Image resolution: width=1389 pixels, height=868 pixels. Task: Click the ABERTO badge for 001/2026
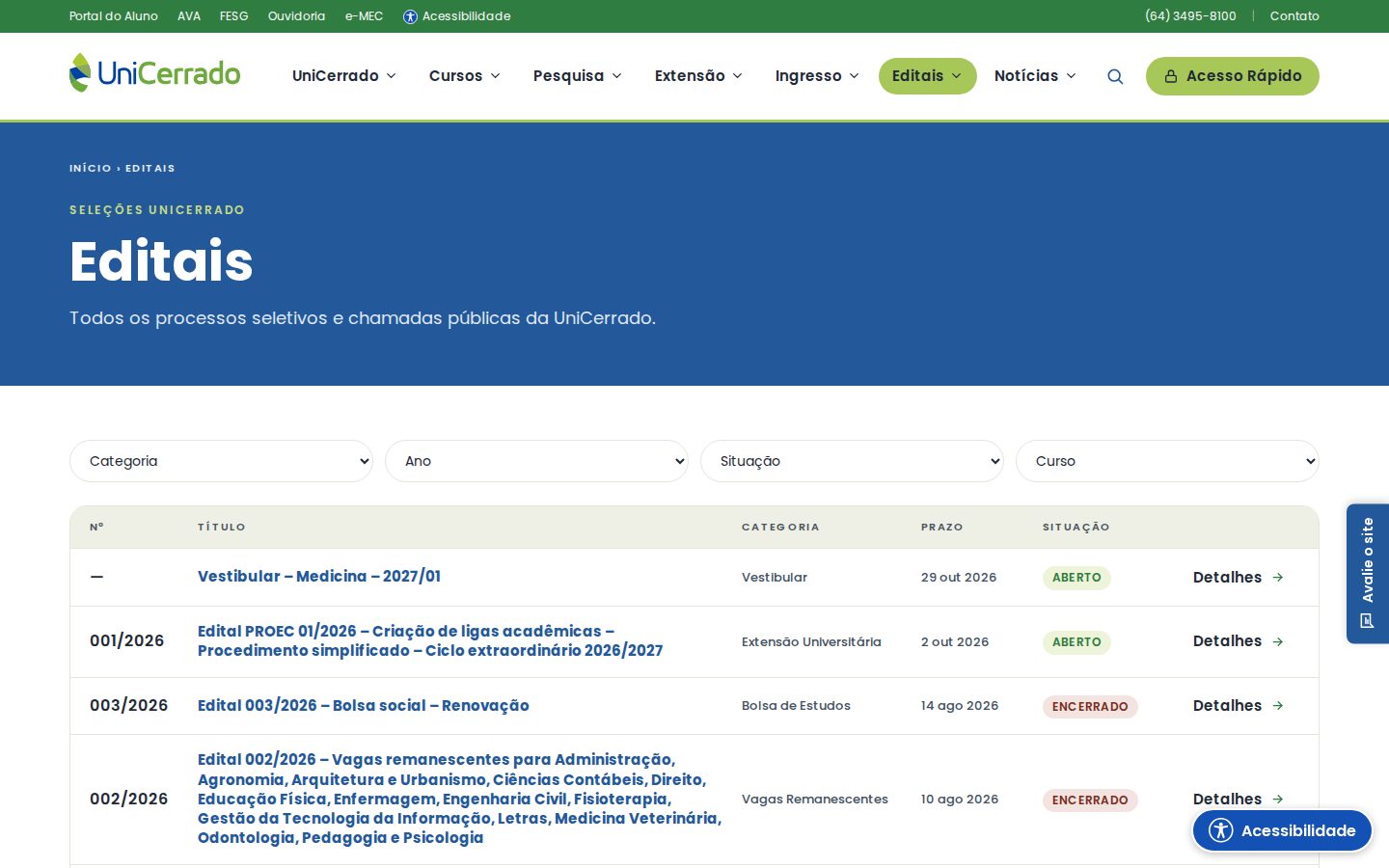tap(1076, 642)
